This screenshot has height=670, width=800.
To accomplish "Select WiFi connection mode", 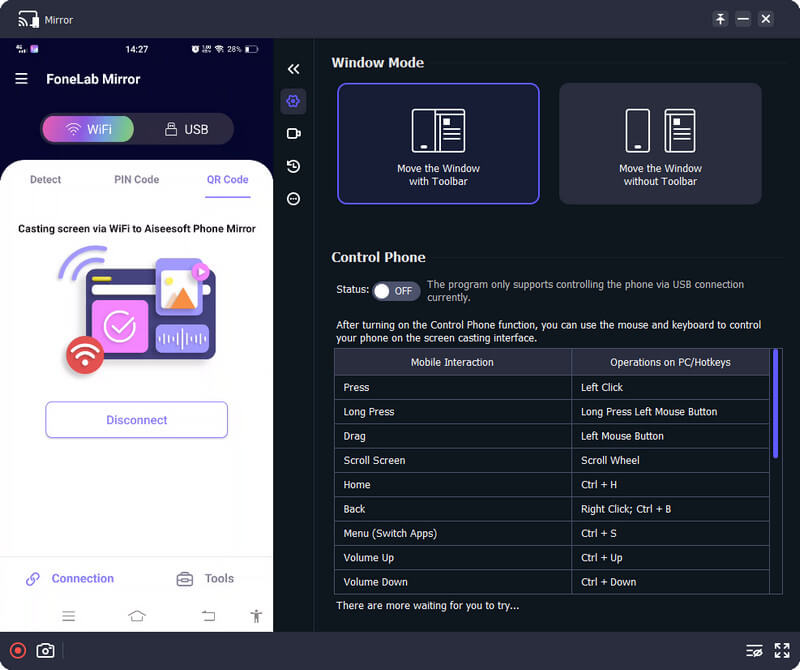I will 88,129.
